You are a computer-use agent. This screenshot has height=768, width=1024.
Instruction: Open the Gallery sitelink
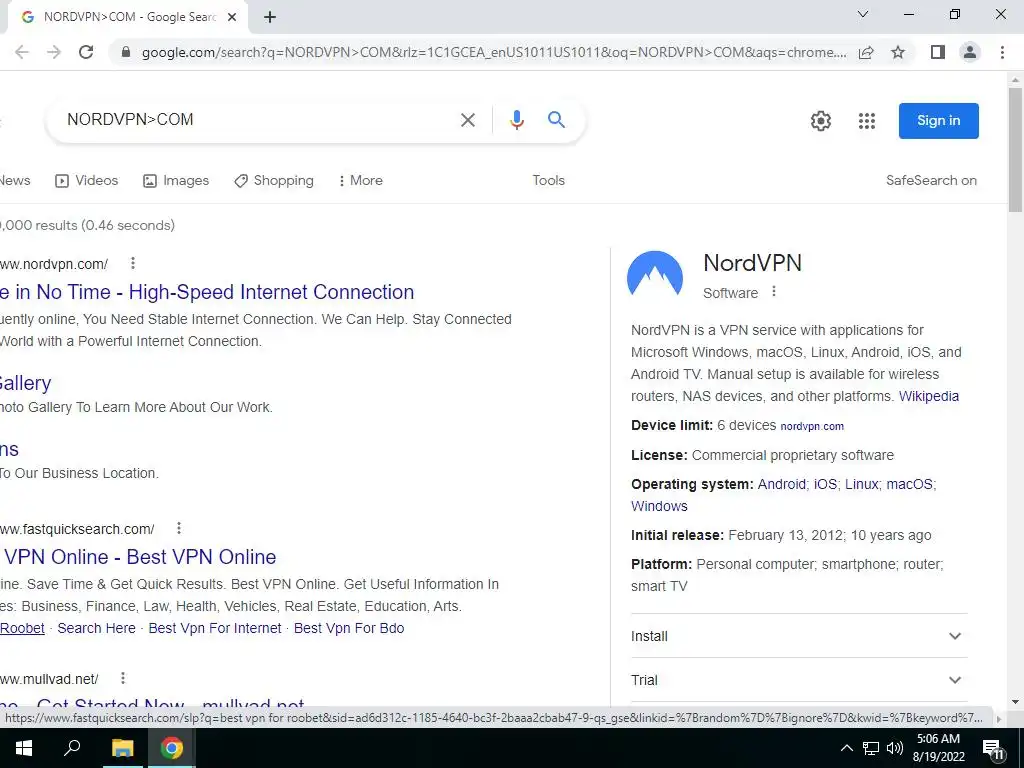point(25,383)
